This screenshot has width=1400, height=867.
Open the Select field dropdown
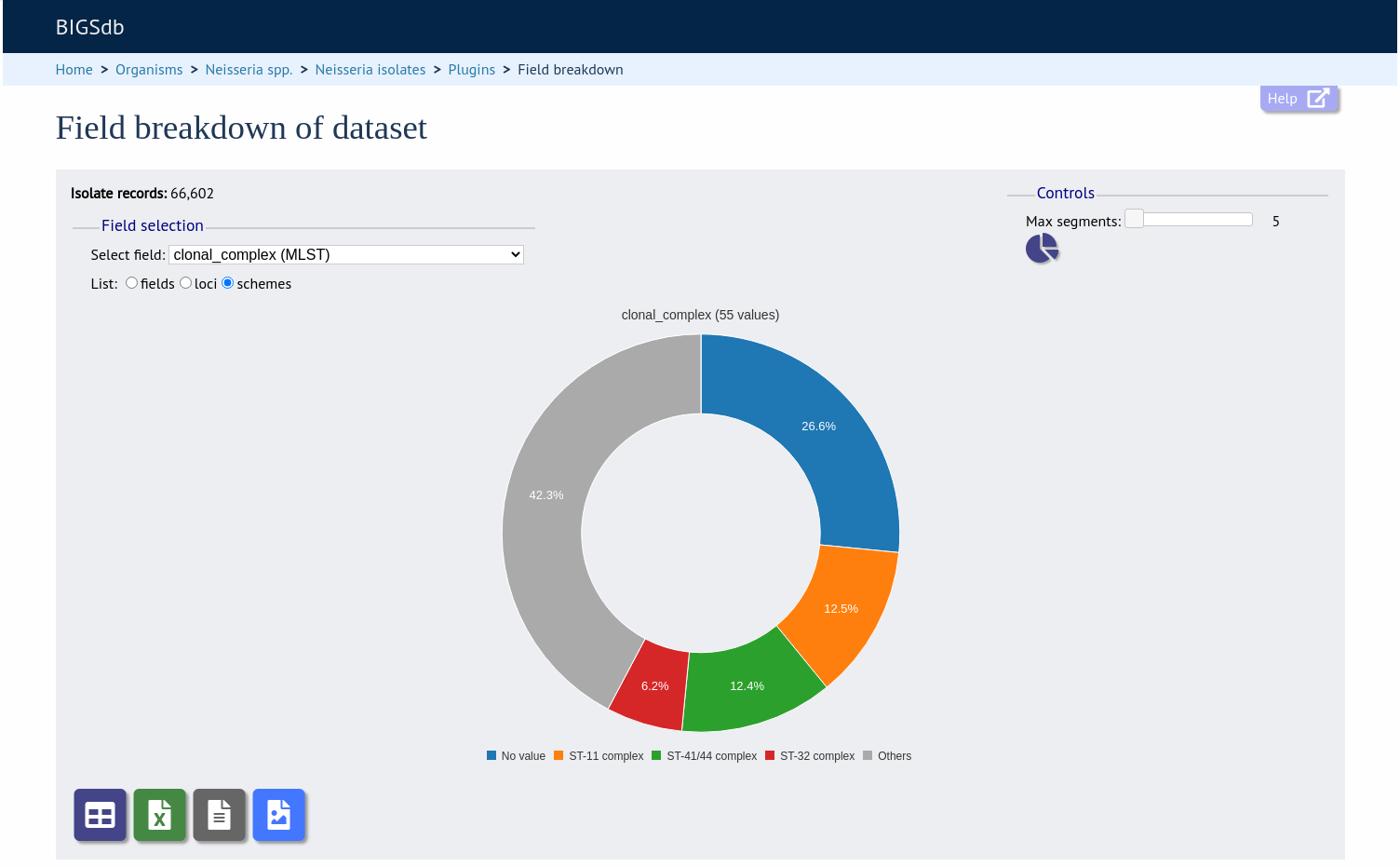click(346, 254)
